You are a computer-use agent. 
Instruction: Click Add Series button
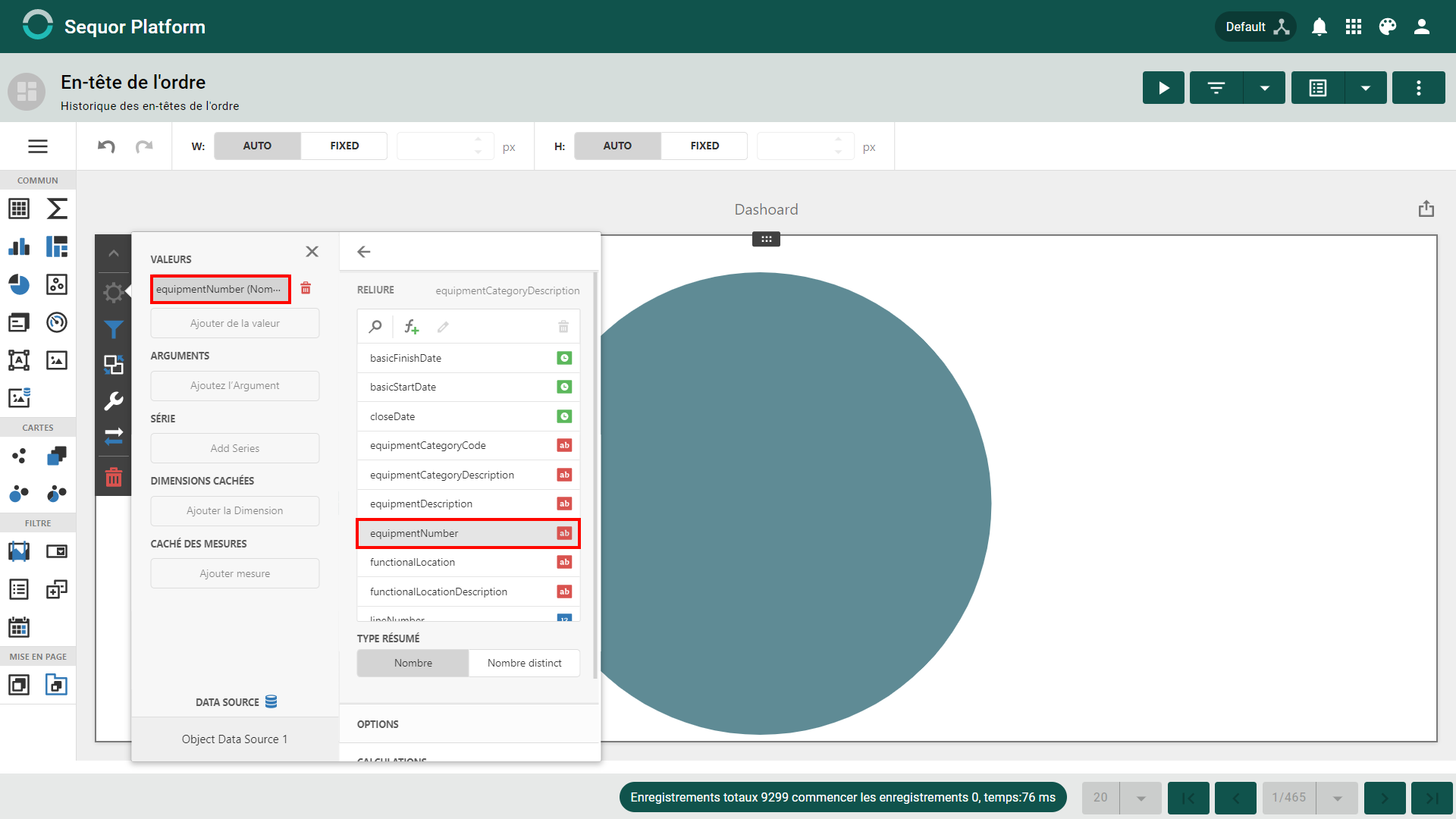tap(235, 448)
